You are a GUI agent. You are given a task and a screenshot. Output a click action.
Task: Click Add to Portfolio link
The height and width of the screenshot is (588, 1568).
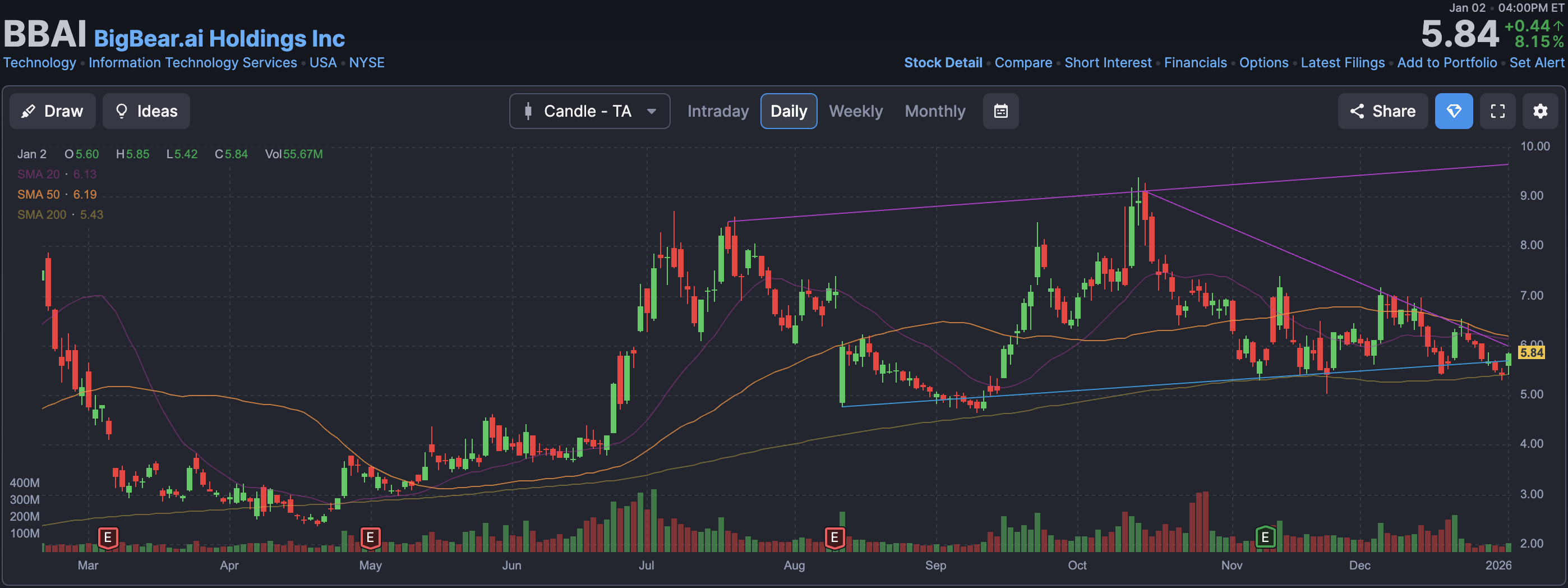tap(1447, 63)
